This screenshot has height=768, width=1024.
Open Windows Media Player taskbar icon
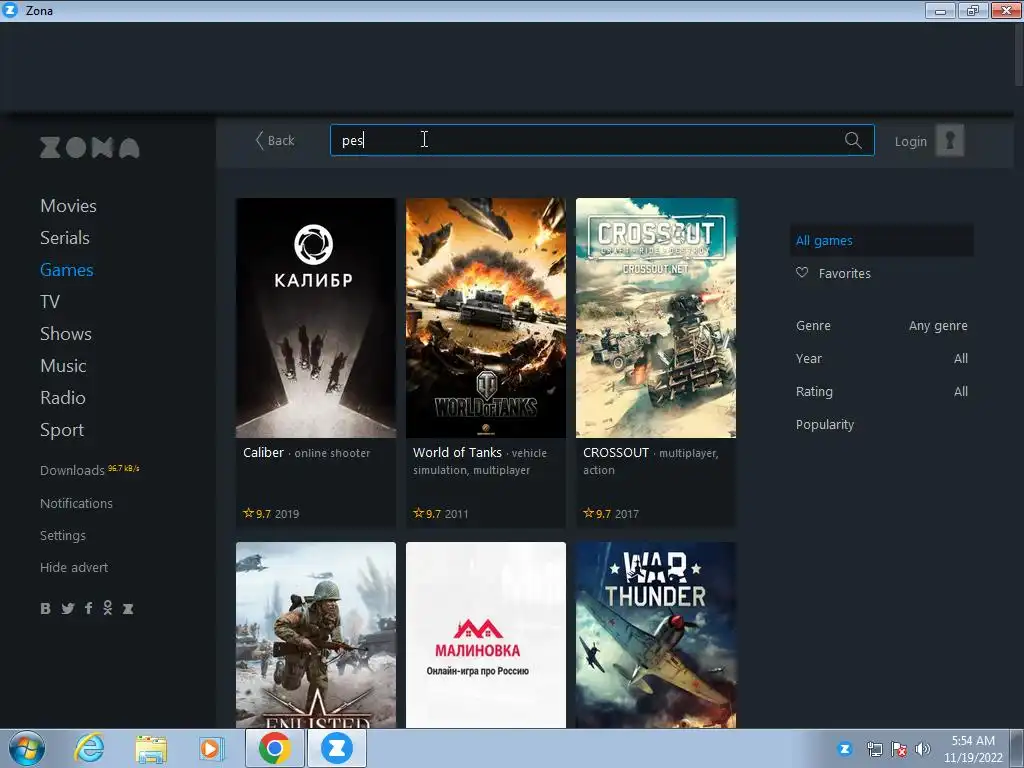point(211,749)
